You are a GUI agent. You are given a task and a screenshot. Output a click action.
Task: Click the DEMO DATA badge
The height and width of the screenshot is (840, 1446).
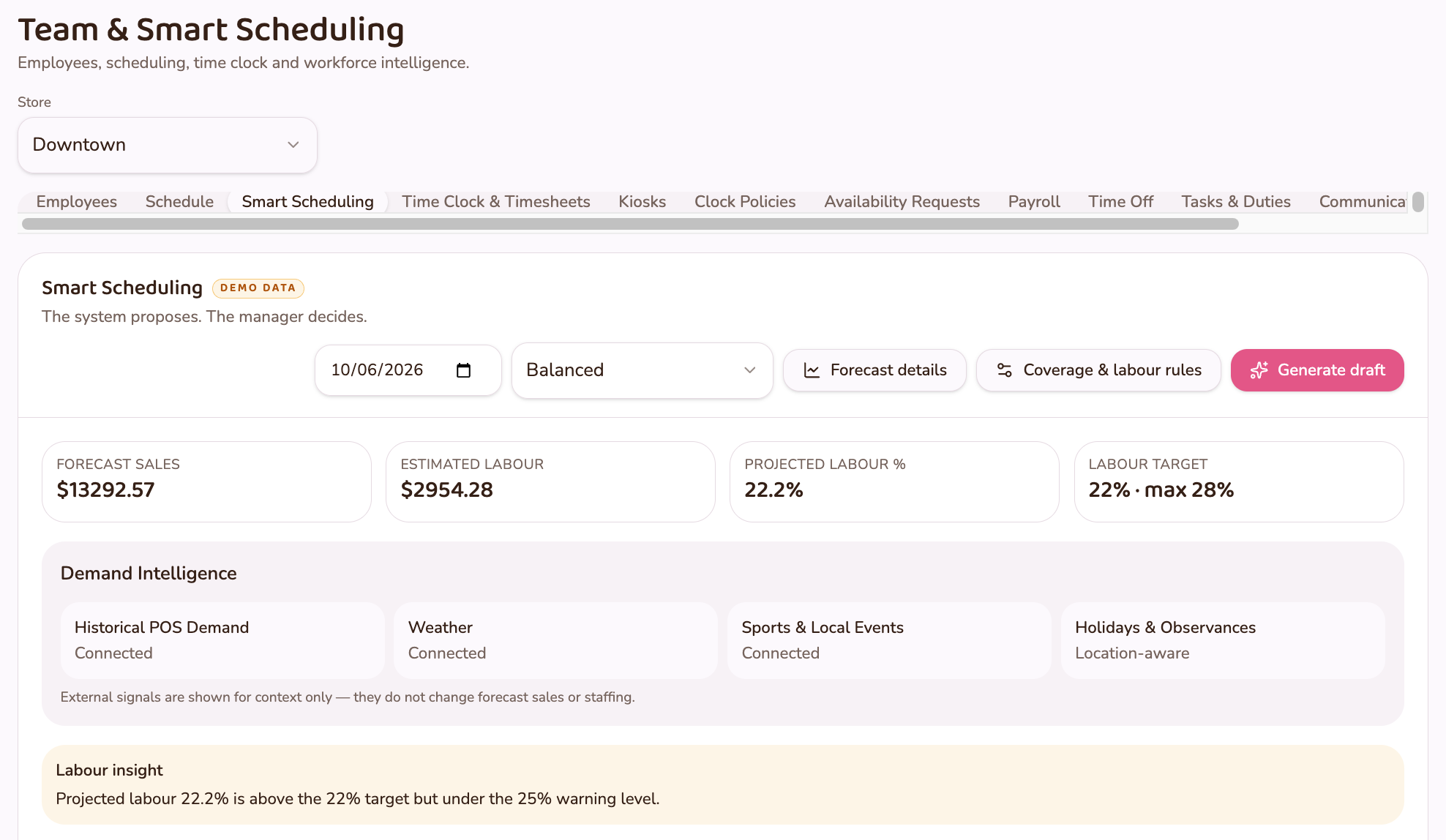(x=258, y=288)
